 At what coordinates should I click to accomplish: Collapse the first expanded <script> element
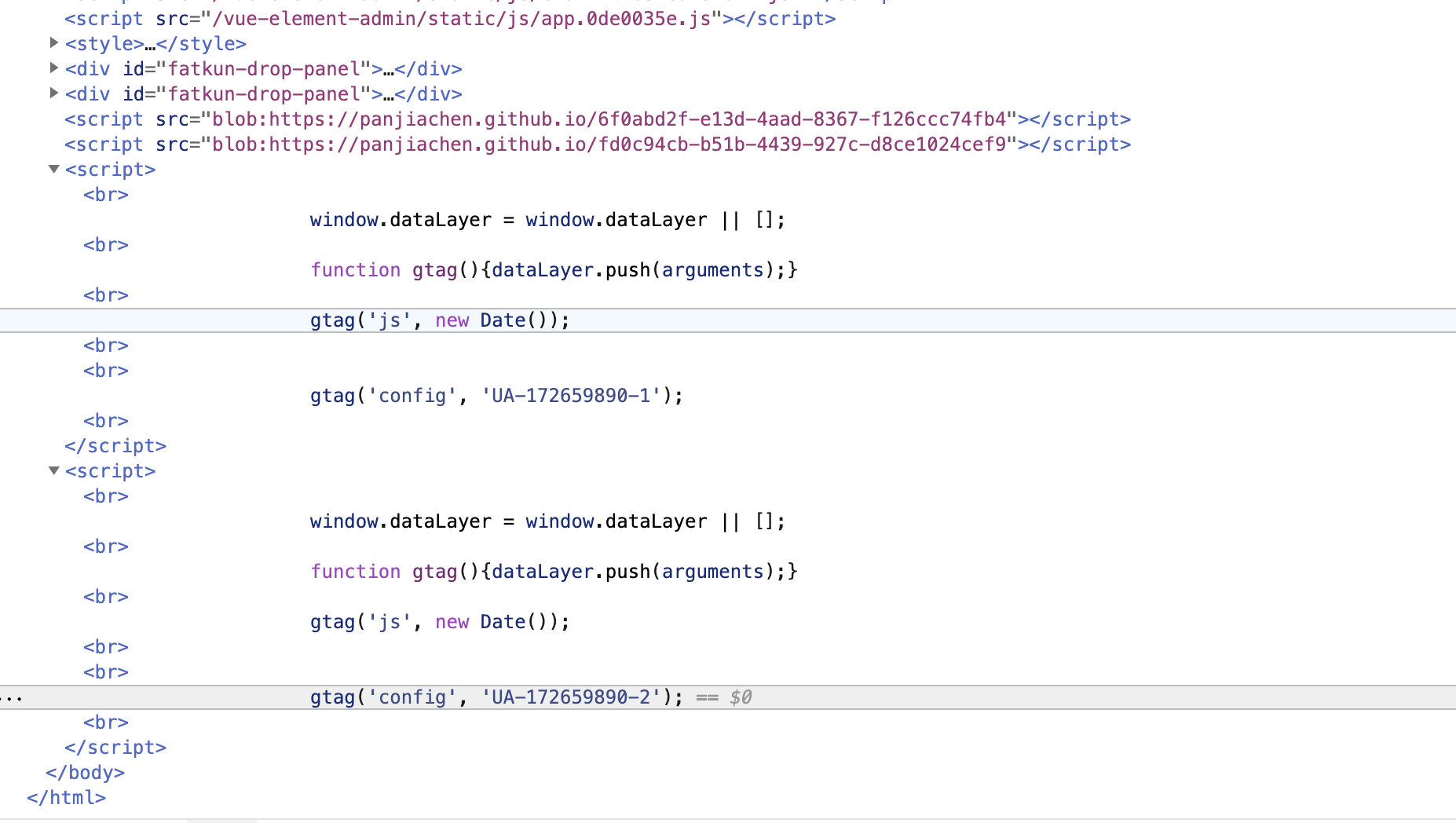click(x=53, y=168)
